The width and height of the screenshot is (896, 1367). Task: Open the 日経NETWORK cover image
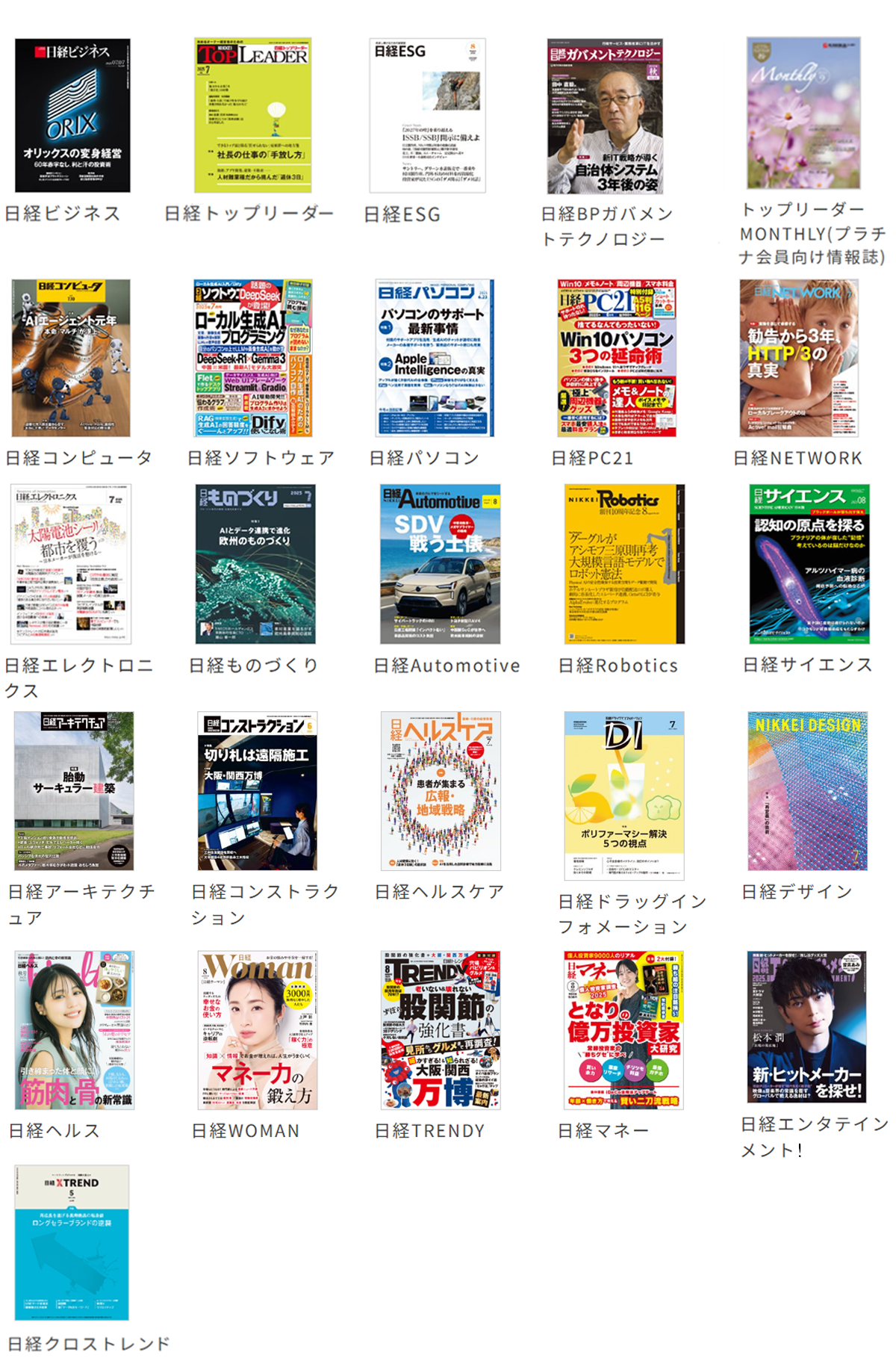tap(799, 358)
